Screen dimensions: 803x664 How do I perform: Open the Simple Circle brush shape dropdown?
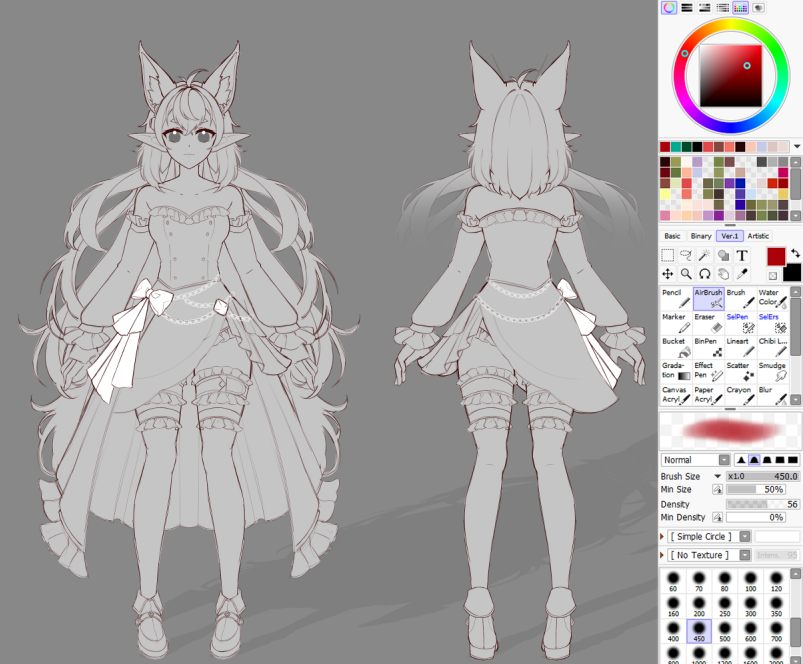click(x=746, y=536)
